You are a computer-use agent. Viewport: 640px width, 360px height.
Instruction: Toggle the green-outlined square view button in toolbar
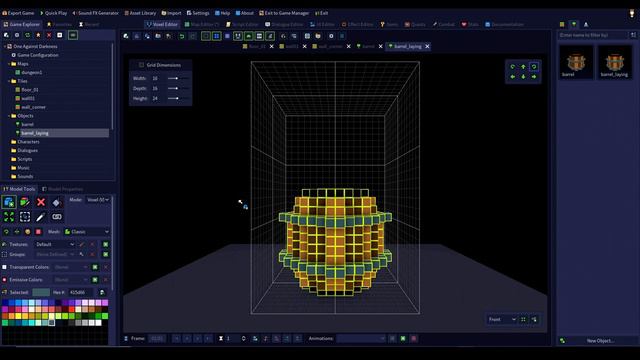(x=206, y=36)
